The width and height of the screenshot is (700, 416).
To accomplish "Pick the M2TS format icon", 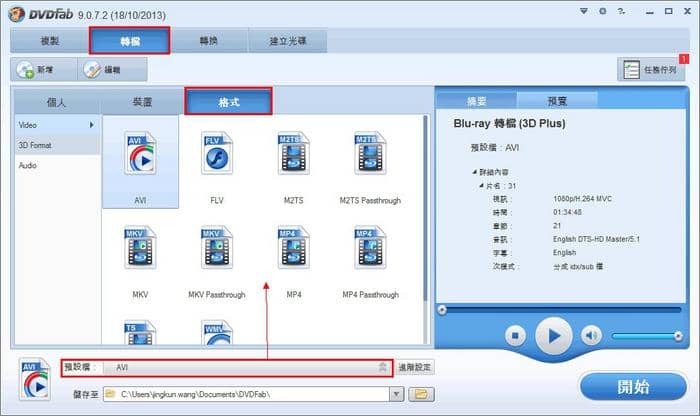I will click(293, 153).
